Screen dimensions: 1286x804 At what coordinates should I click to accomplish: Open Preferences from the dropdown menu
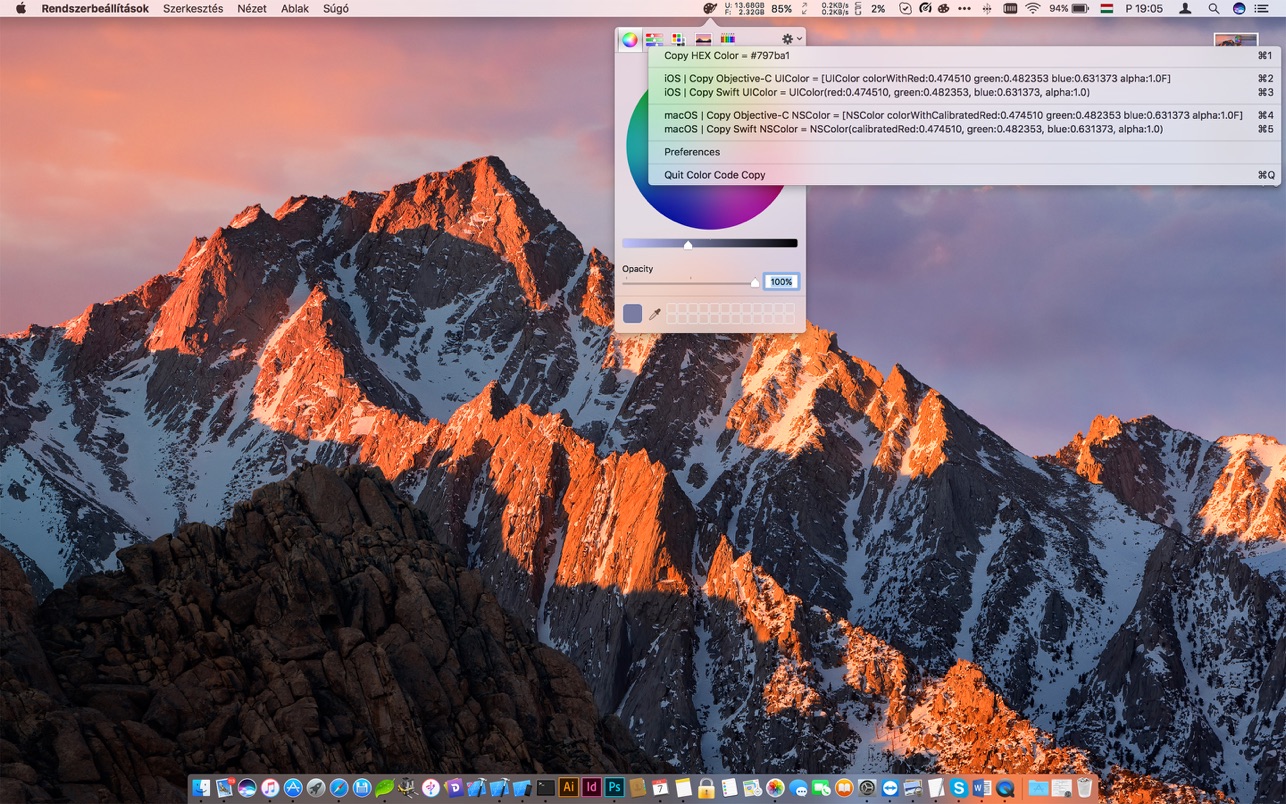(x=692, y=152)
